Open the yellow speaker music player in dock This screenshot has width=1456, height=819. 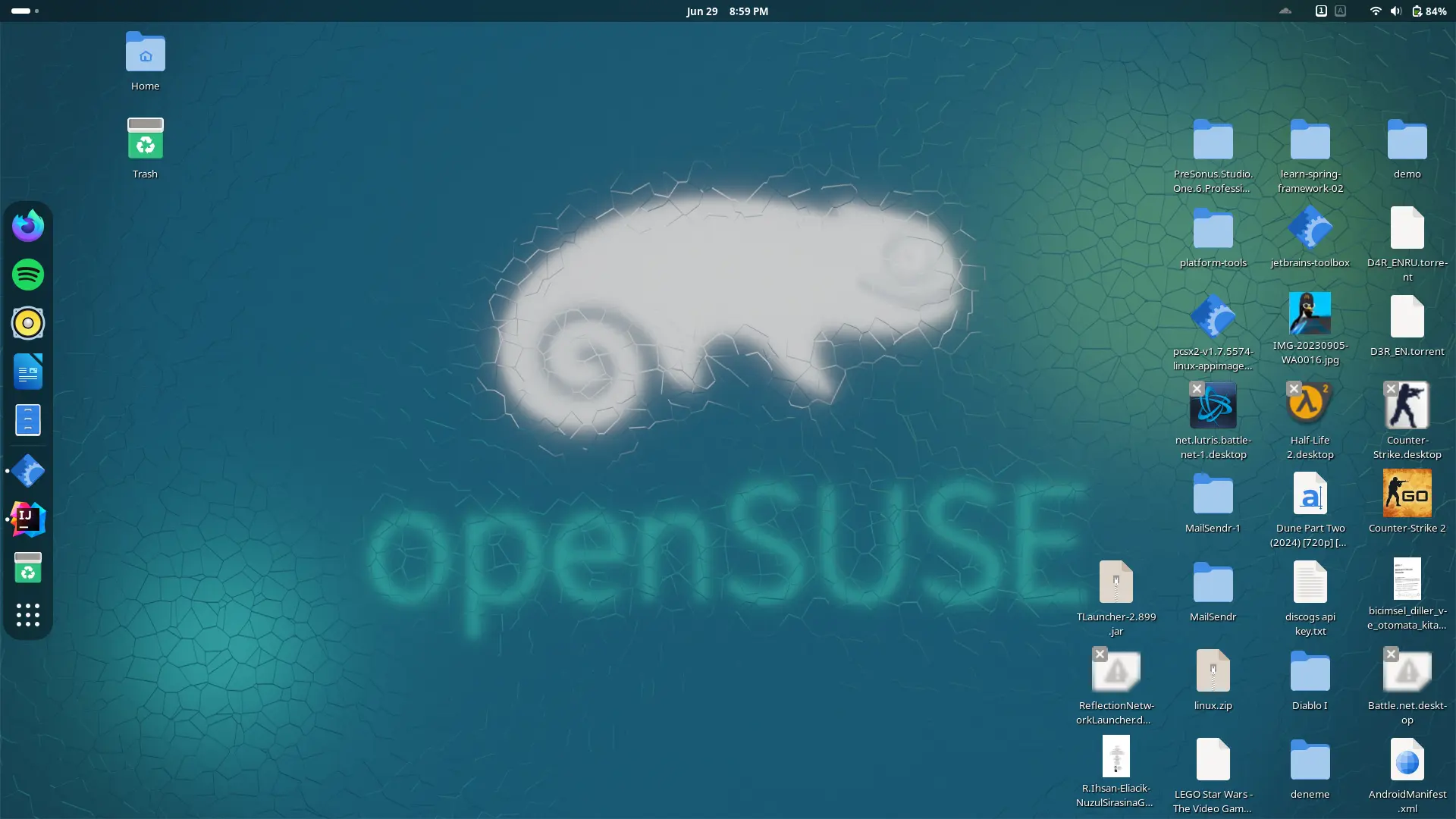click(28, 323)
